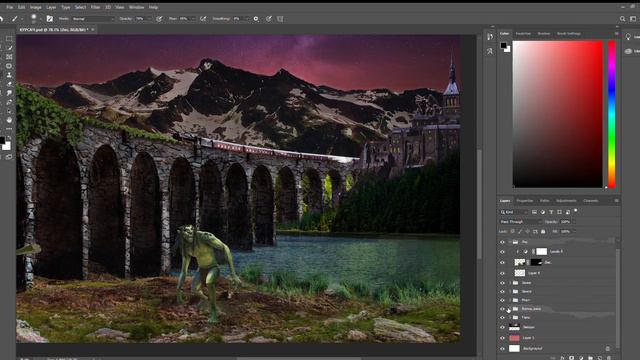Screen dimensions: 640x360
Task: Open the Window menu
Action: (136, 7)
